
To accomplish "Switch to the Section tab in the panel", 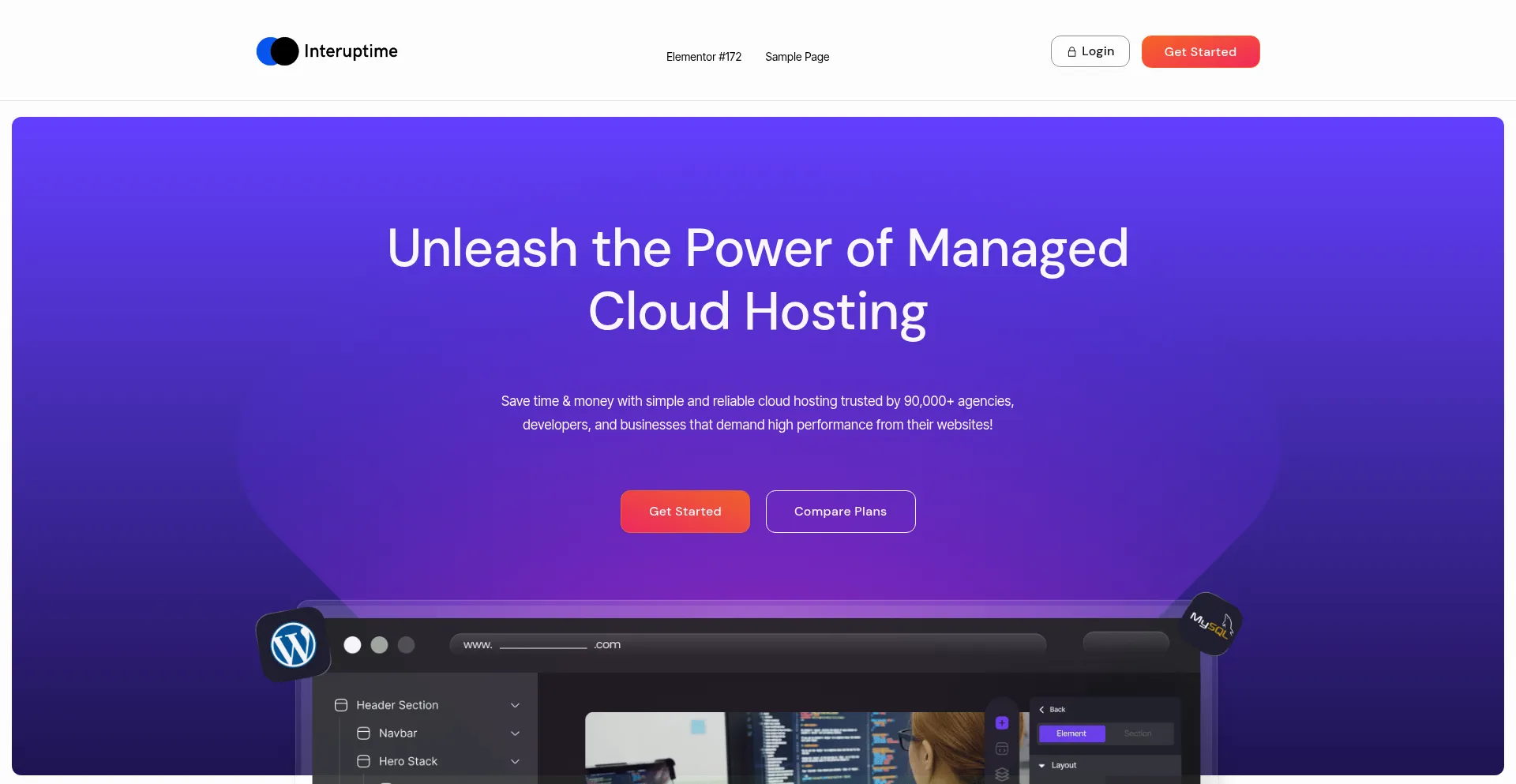I will click(x=1139, y=733).
